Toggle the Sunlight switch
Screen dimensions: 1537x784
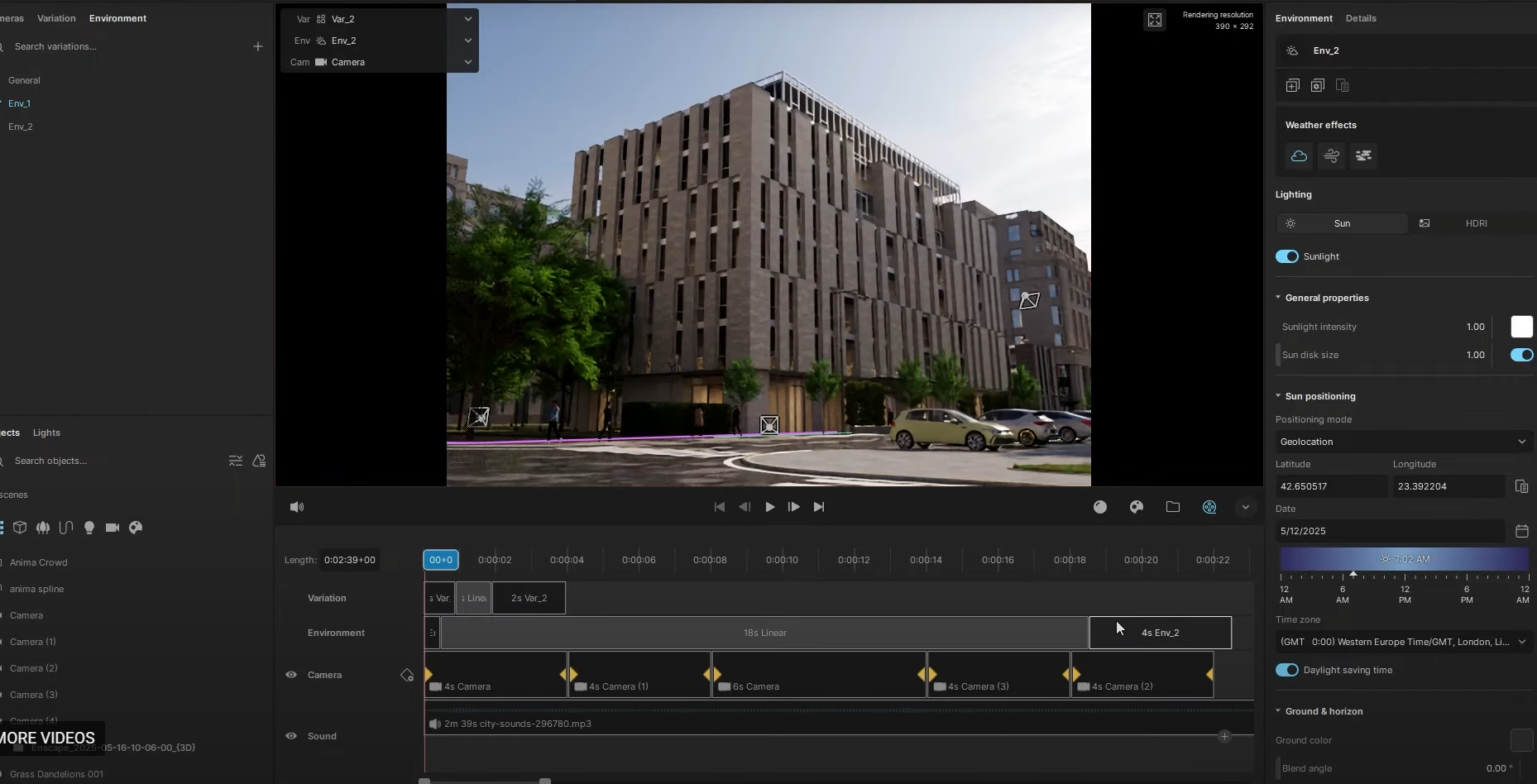[1286, 256]
